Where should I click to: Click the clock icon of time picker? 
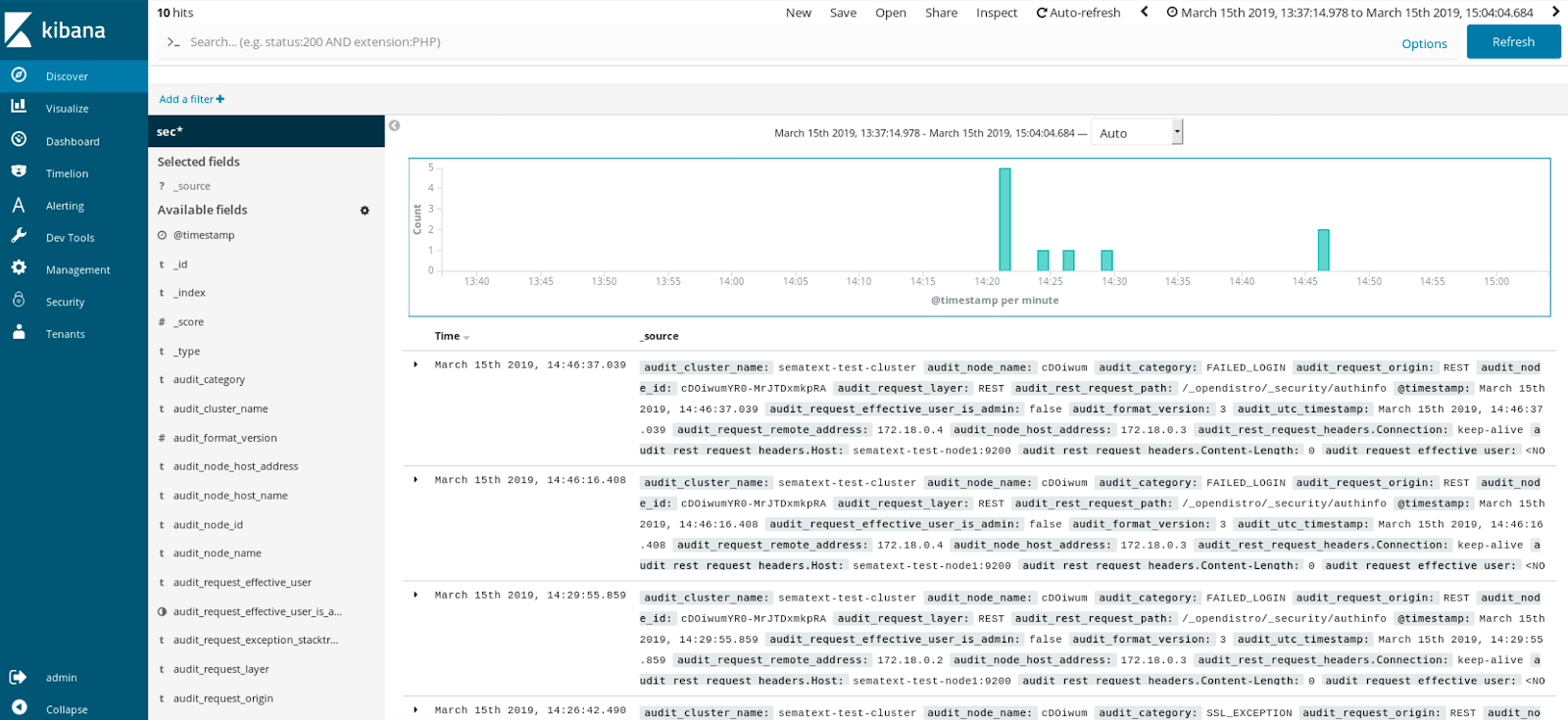pyautogui.click(x=1172, y=13)
